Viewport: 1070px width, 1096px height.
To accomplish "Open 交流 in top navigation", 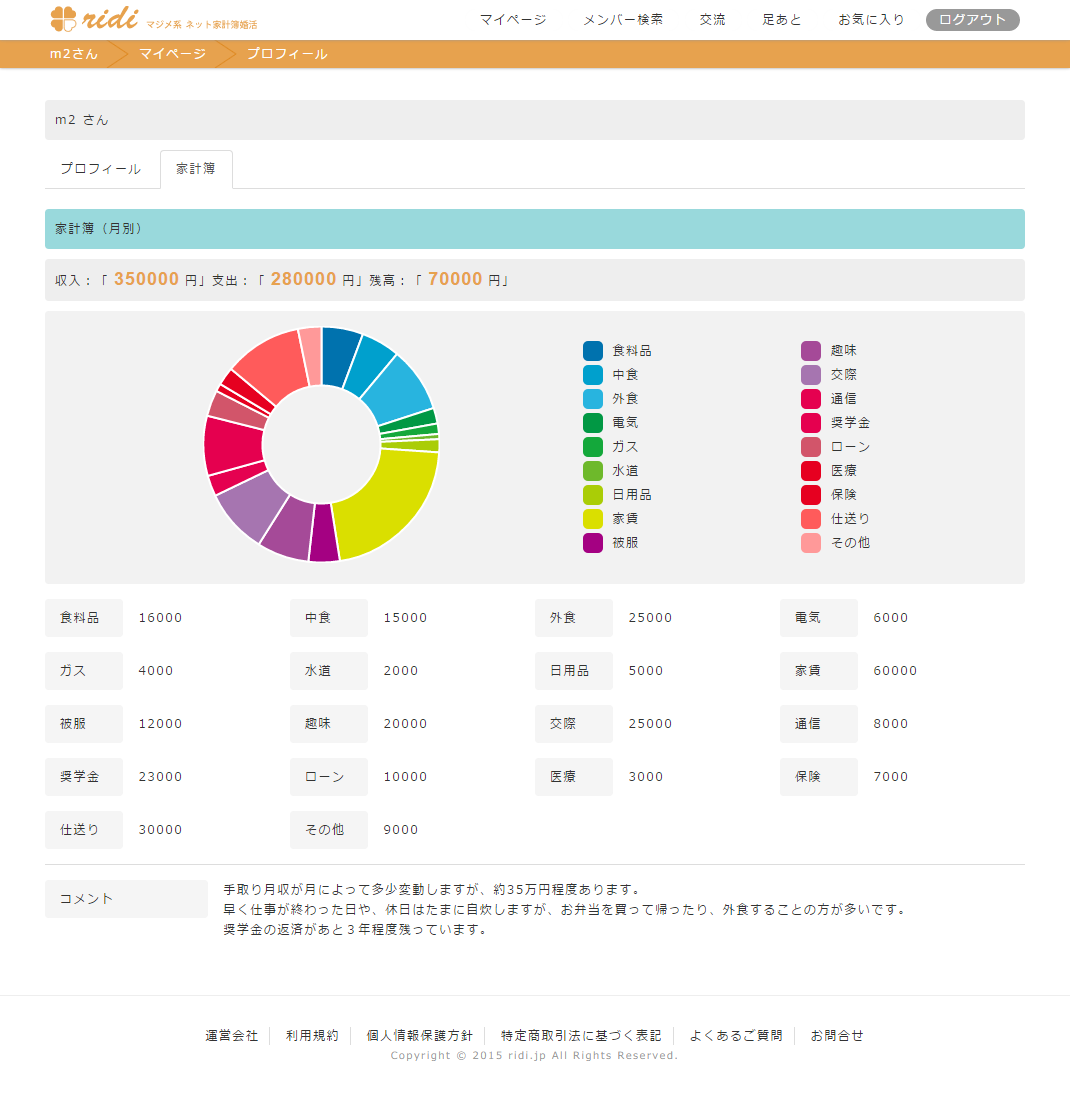I will pos(712,20).
